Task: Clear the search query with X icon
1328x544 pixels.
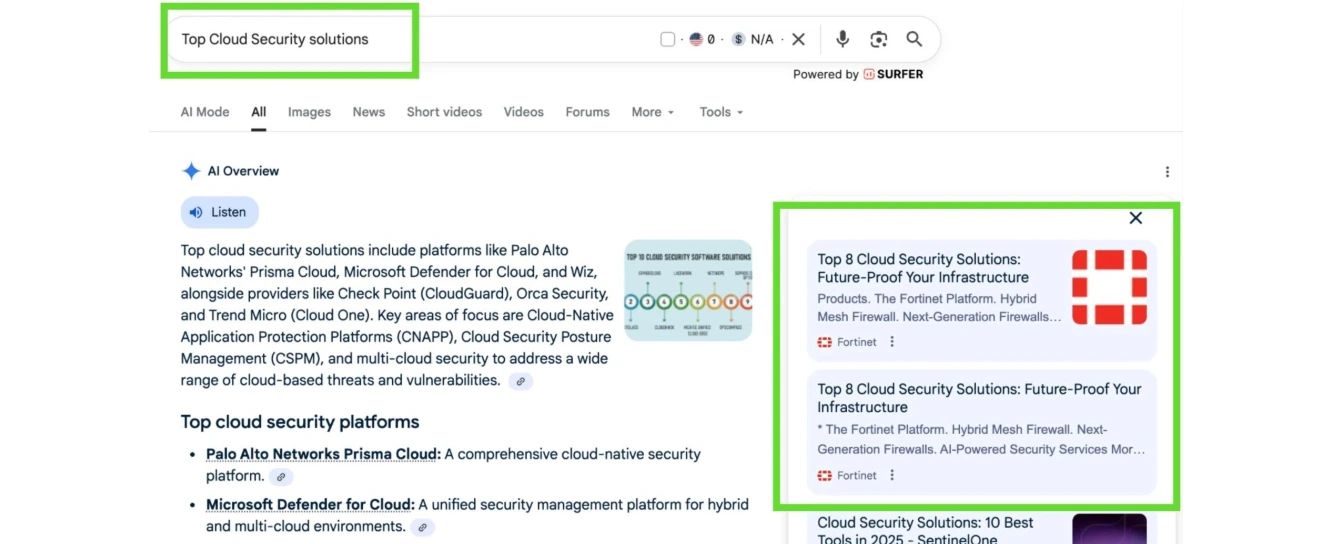Action: [x=798, y=39]
